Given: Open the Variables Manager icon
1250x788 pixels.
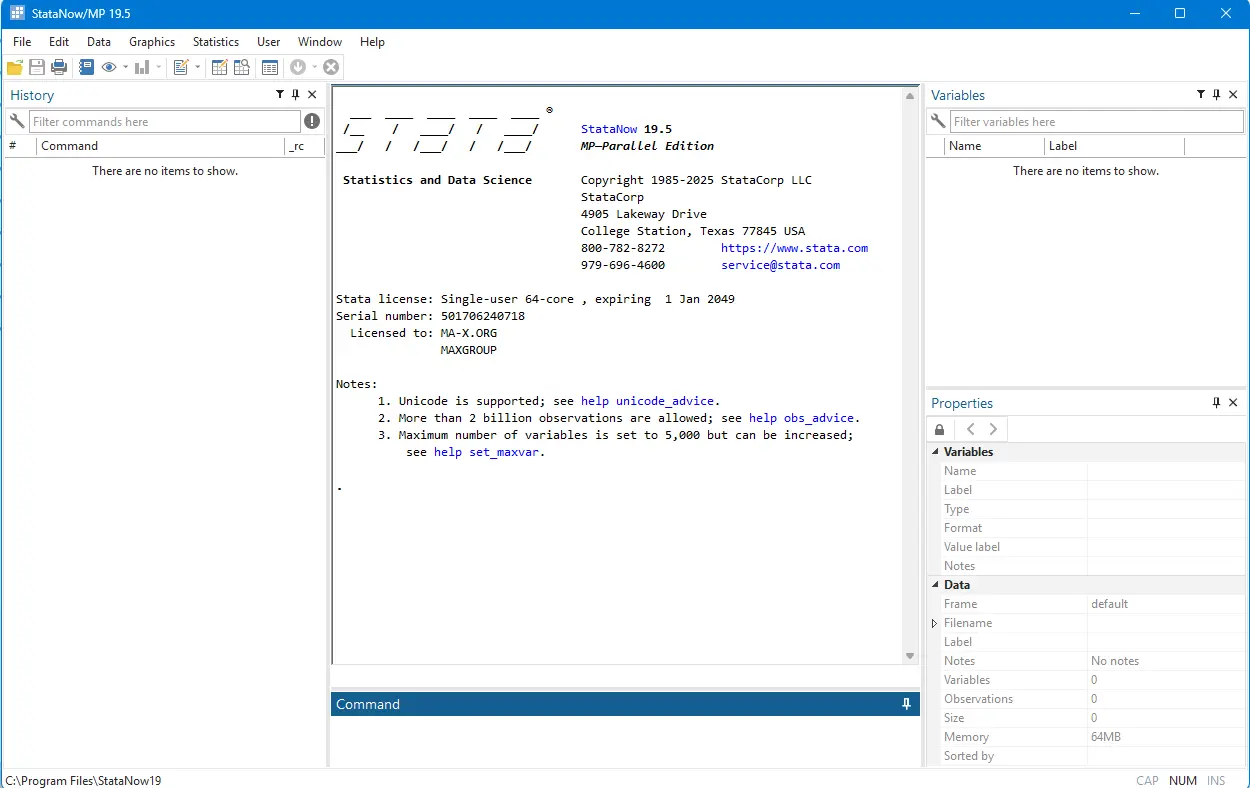Looking at the screenshot, I should pyautogui.click(x=270, y=67).
